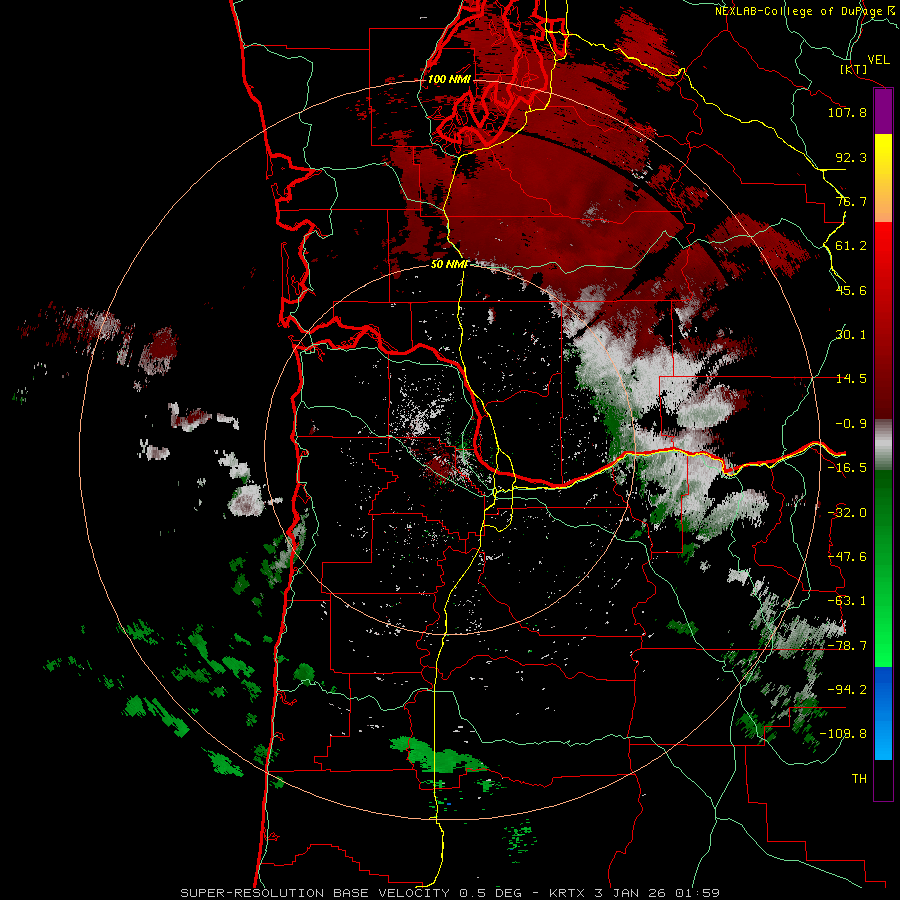Click the [KT] units label
This screenshot has height=900, width=900.
[x=853, y=69]
